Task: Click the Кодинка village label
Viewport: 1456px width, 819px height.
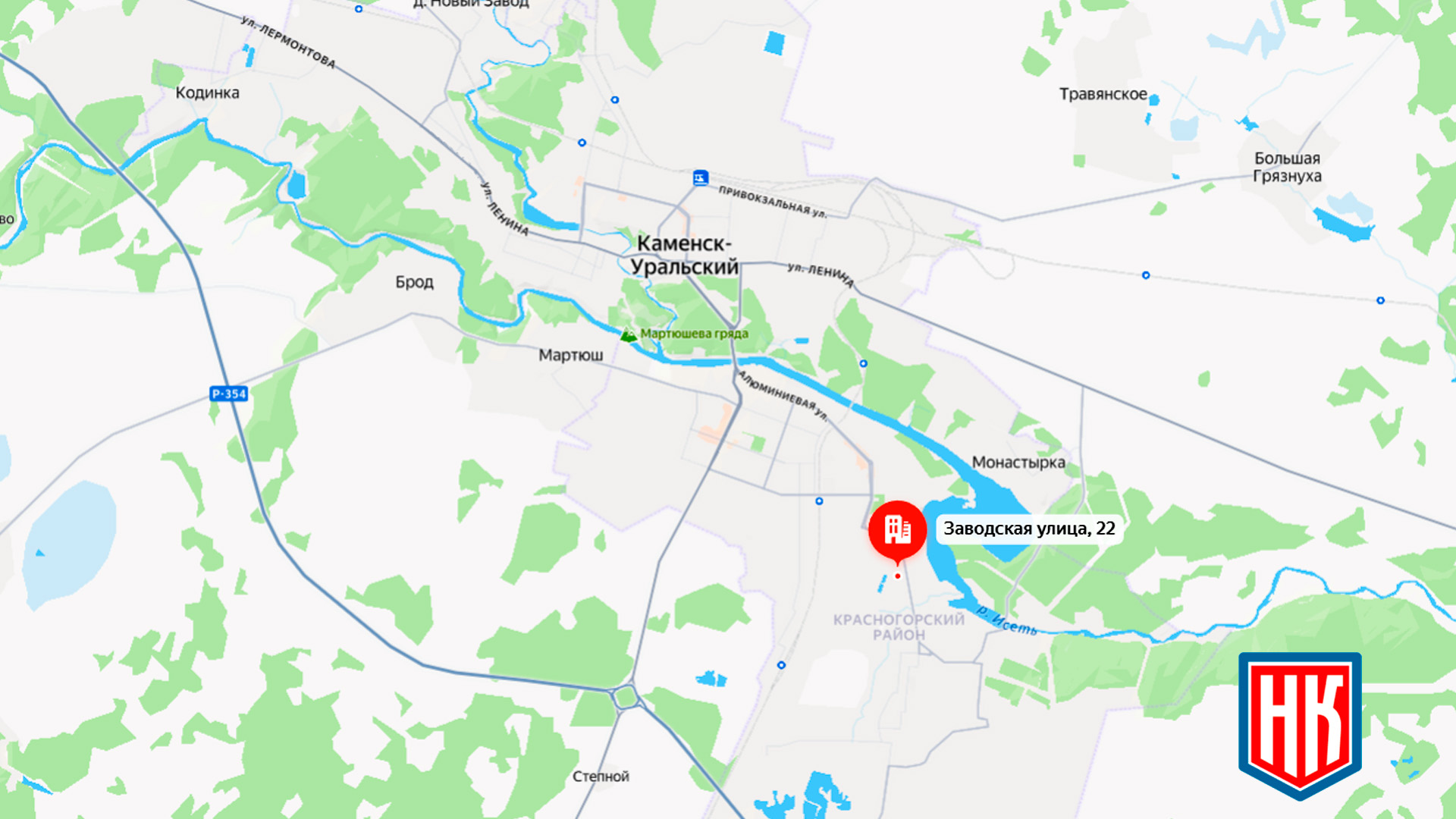Action: (208, 93)
